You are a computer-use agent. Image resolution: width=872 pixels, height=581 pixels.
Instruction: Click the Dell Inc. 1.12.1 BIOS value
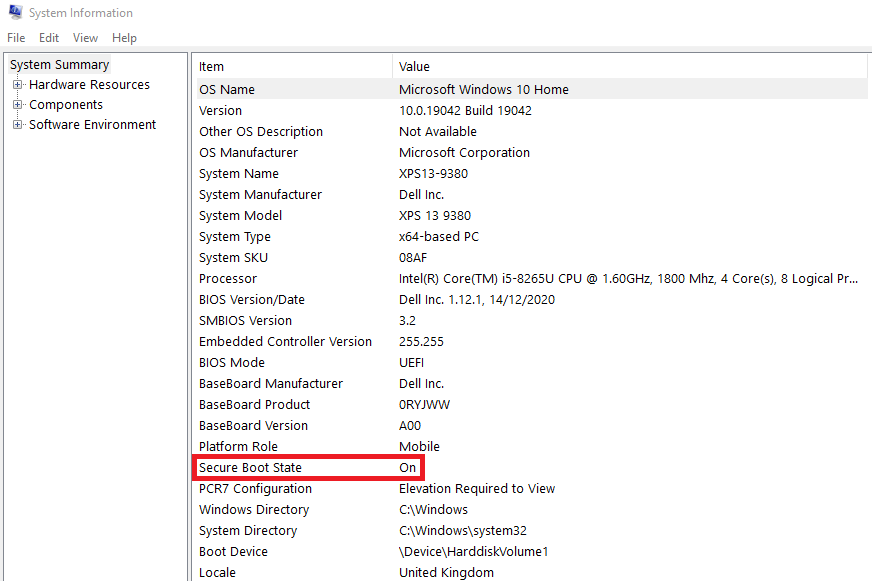coord(477,300)
